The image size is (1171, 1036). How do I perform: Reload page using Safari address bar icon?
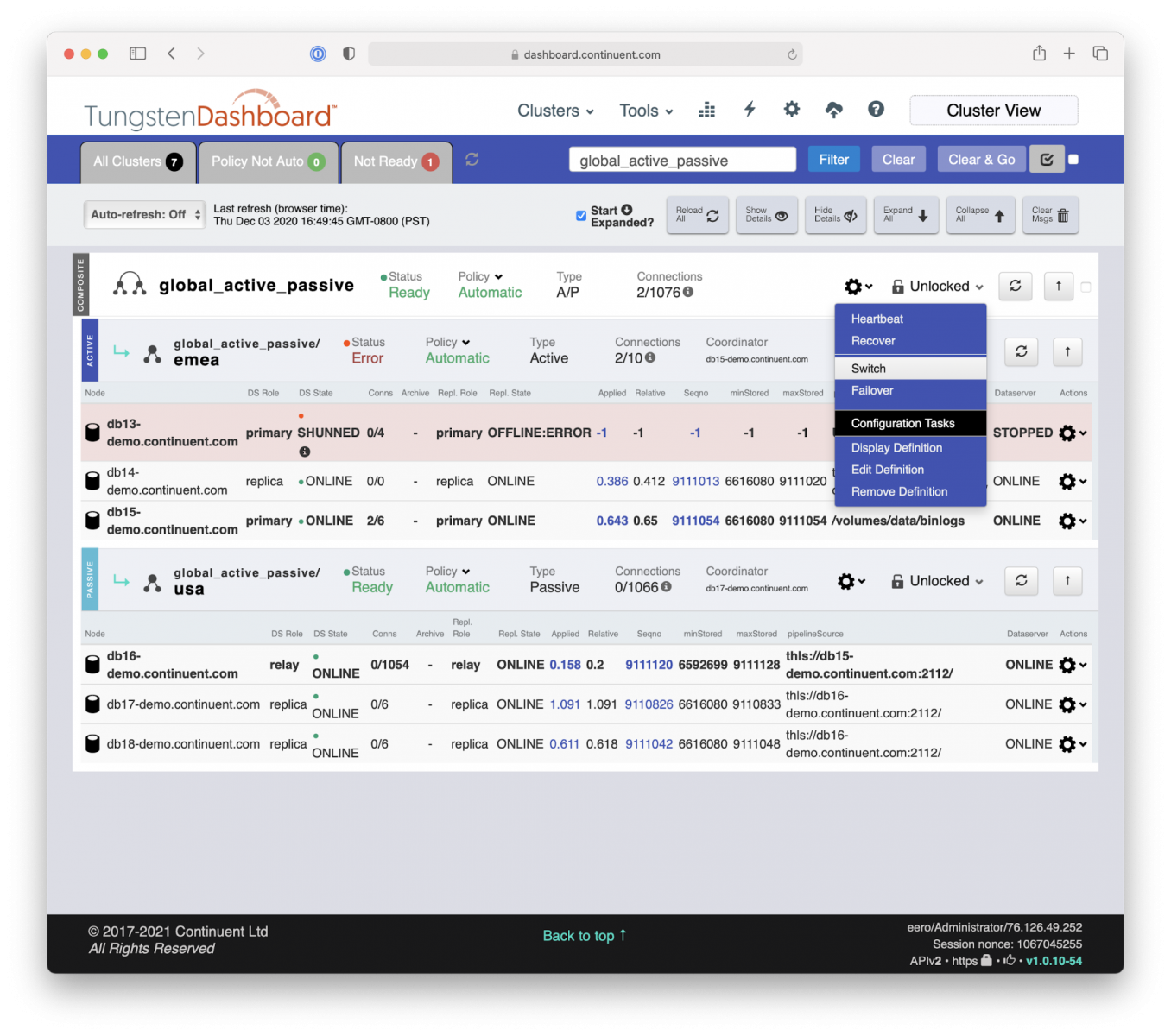[x=792, y=54]
